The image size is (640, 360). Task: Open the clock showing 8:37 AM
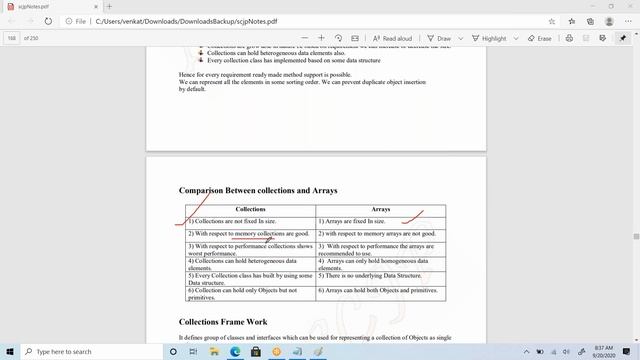(x=604, y=351)
